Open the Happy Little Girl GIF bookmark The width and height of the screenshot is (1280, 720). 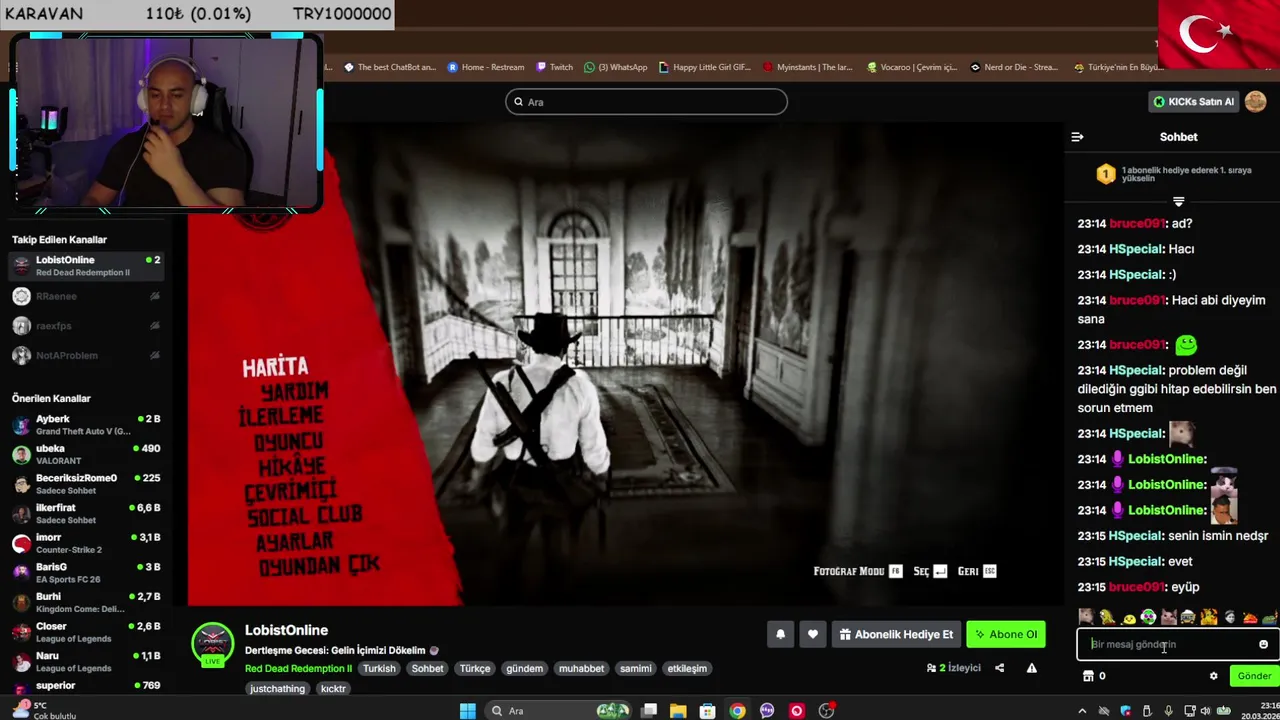pos(705,67)
